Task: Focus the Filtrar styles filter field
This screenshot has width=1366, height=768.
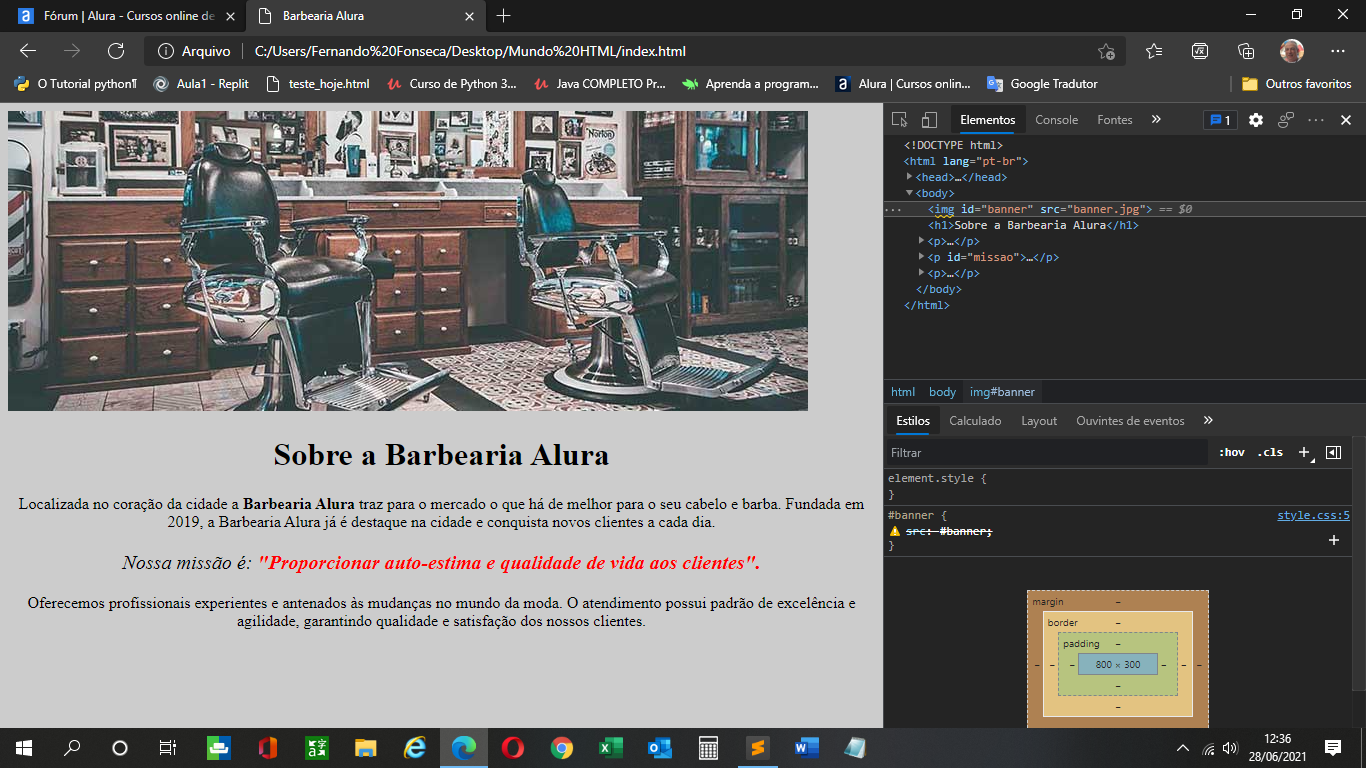Action: pos(1047,453)
